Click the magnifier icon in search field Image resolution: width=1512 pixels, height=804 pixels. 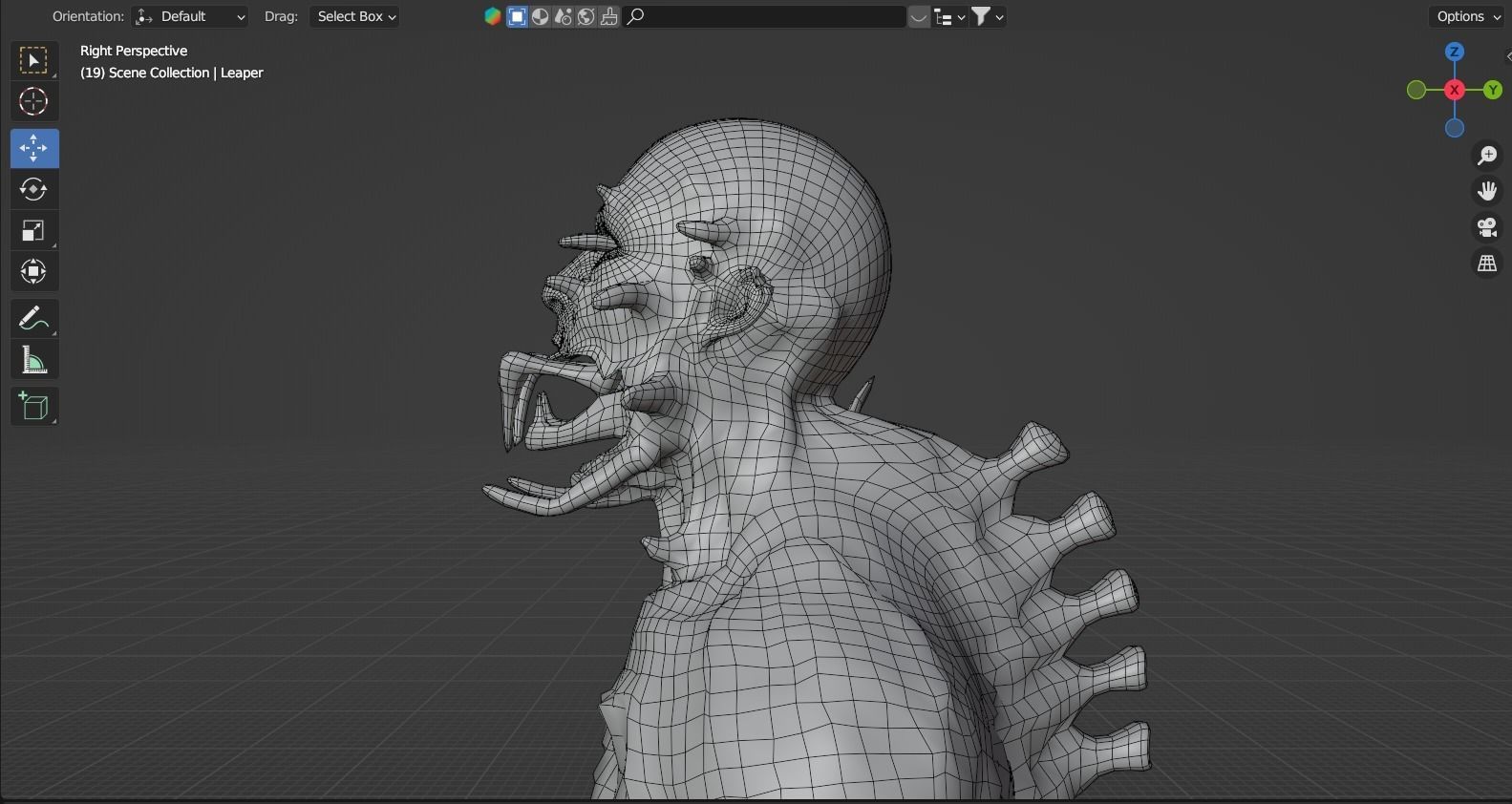click(636, 16)
